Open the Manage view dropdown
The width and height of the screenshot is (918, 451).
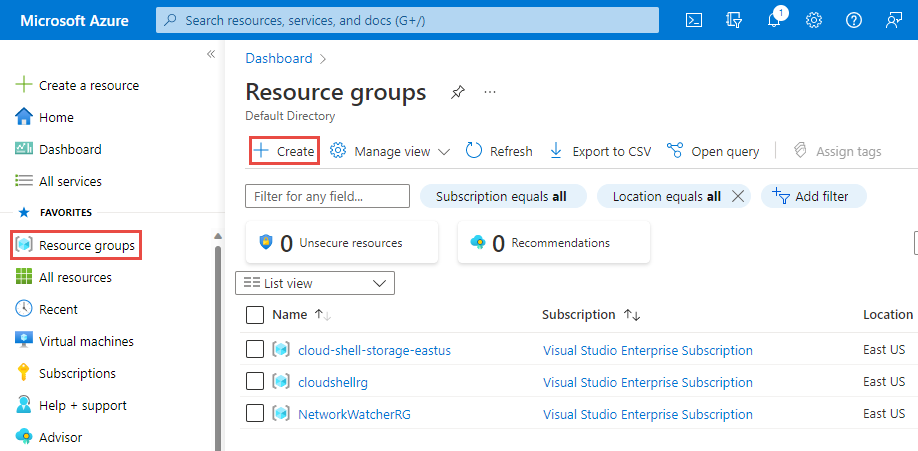391,152
